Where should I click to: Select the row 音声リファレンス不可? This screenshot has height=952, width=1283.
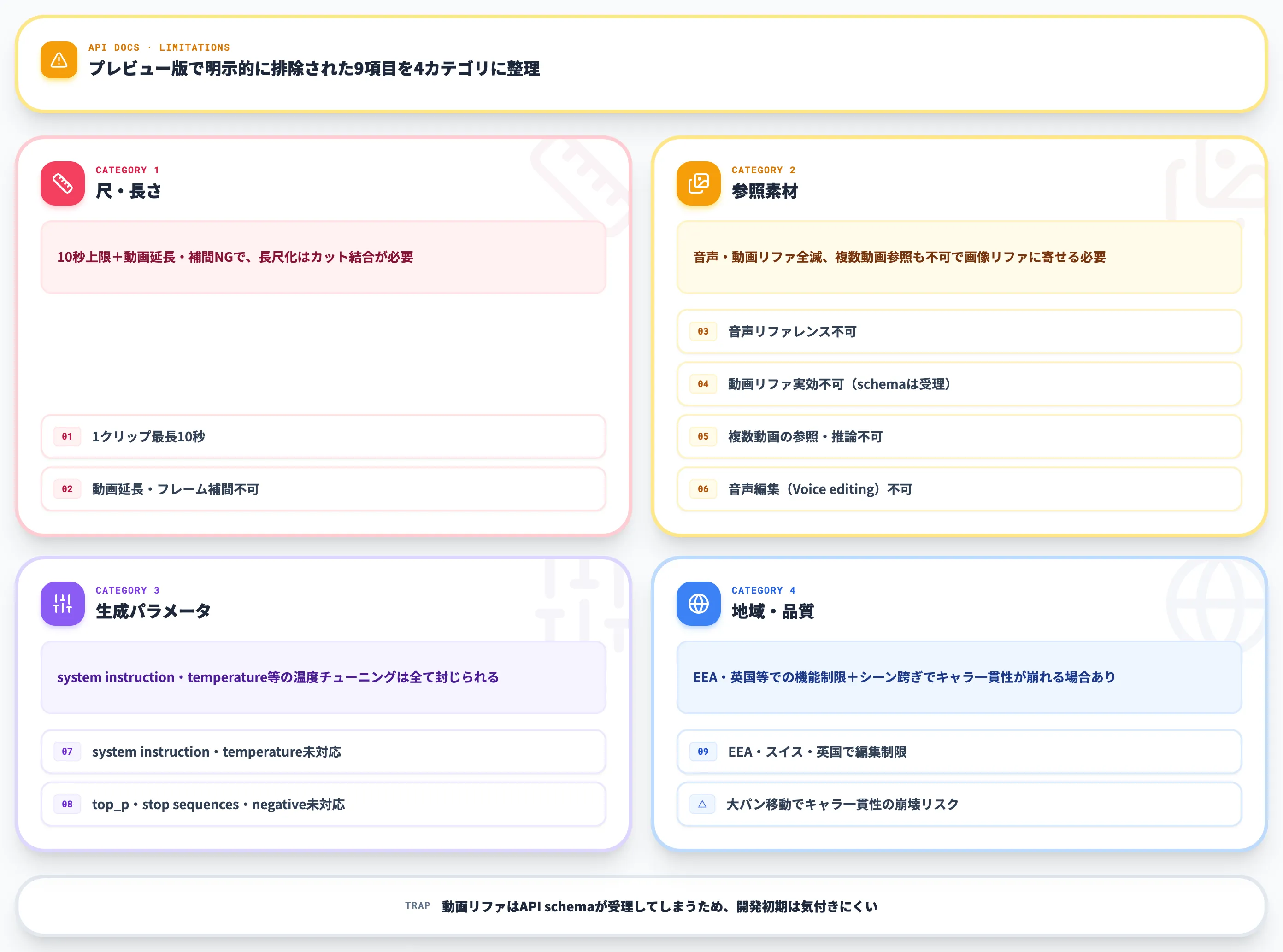(959, 331)
